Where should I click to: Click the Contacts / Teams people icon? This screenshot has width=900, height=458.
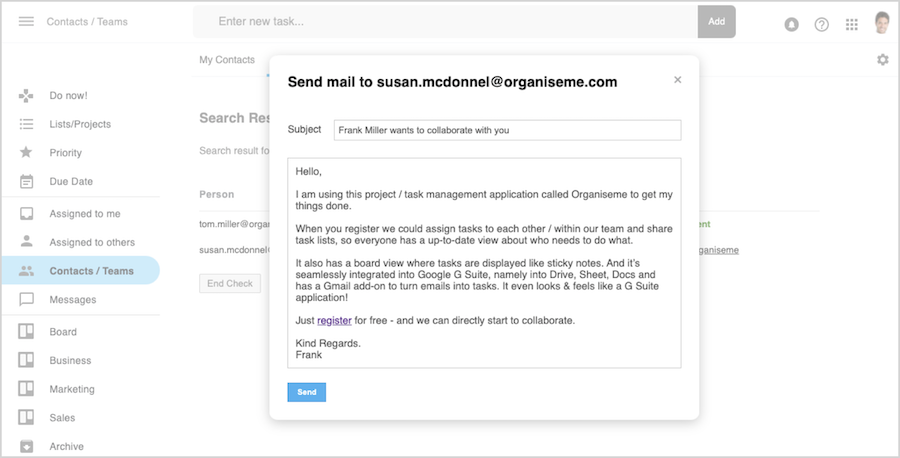point(26,271)
